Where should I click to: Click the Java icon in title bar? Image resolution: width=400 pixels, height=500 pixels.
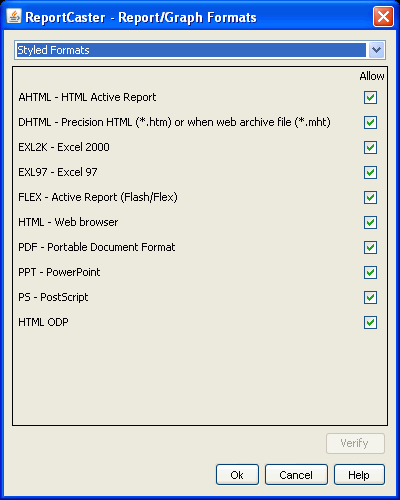click(14, 16)
